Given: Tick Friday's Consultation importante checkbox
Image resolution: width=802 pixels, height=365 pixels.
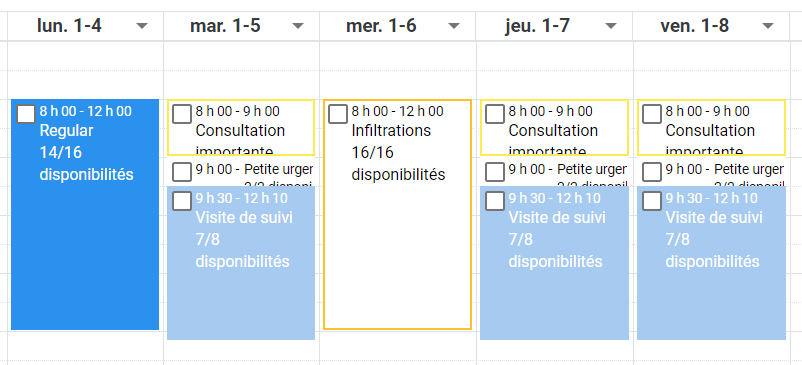Looking at the screenshot, I should pyautogui.click(x=652, y=114).
